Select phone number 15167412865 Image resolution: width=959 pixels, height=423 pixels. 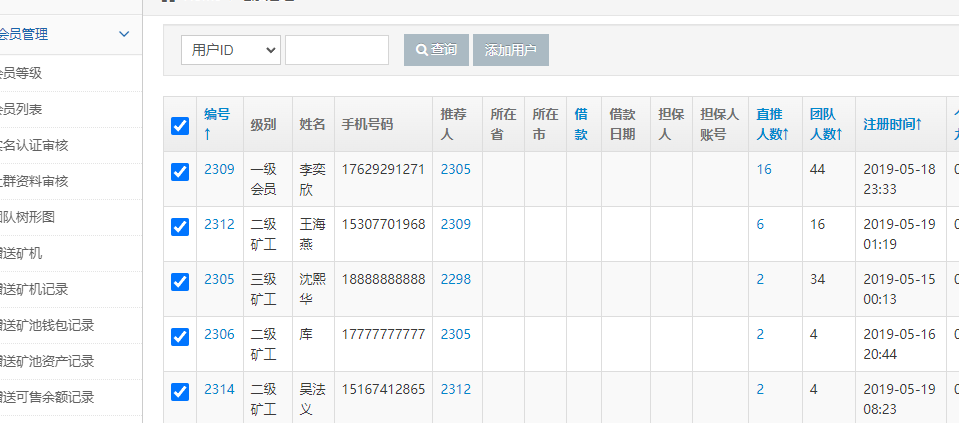coord(383,389)
